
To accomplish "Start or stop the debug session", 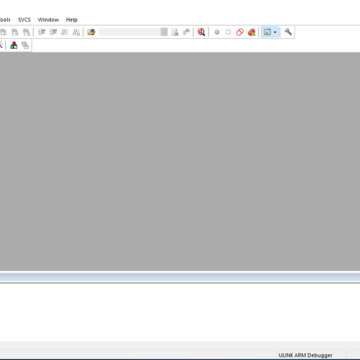I will [201, 32].
